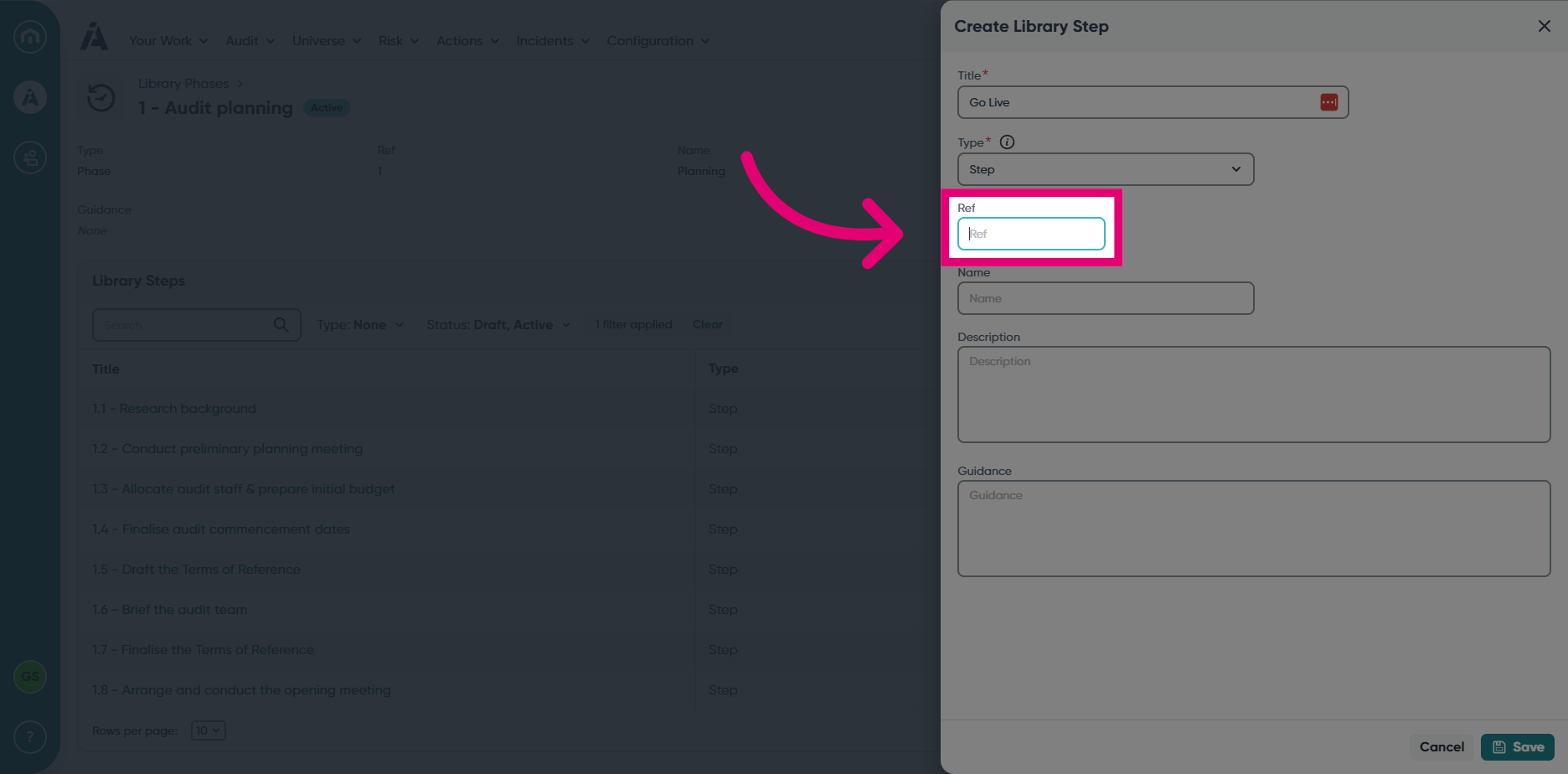Open the history icon beside Audit planning
Screen dimensions: 1568x774
pos(101,97)
